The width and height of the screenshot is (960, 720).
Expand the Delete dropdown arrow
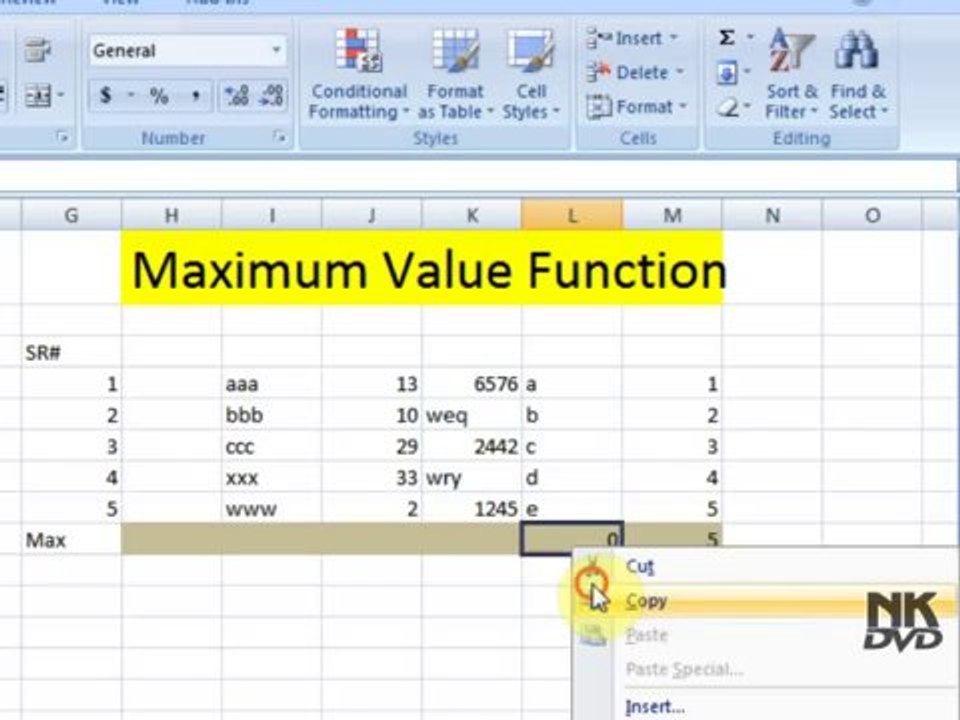pos(680,72)
